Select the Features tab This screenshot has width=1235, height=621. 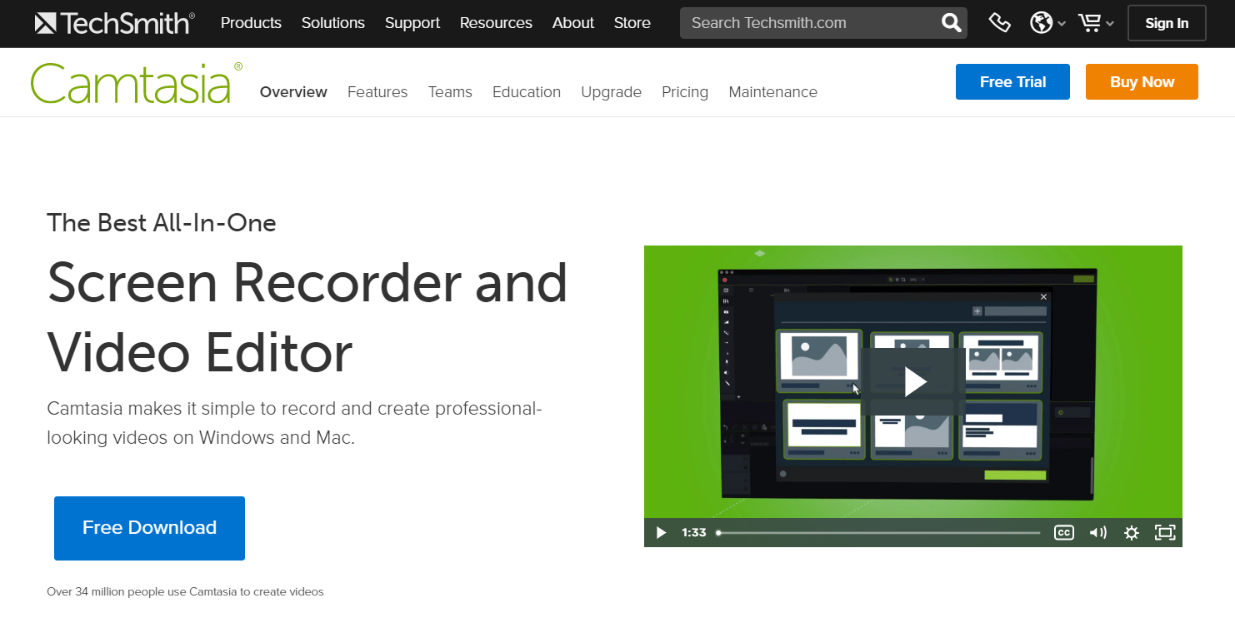[x=377, y=92]
